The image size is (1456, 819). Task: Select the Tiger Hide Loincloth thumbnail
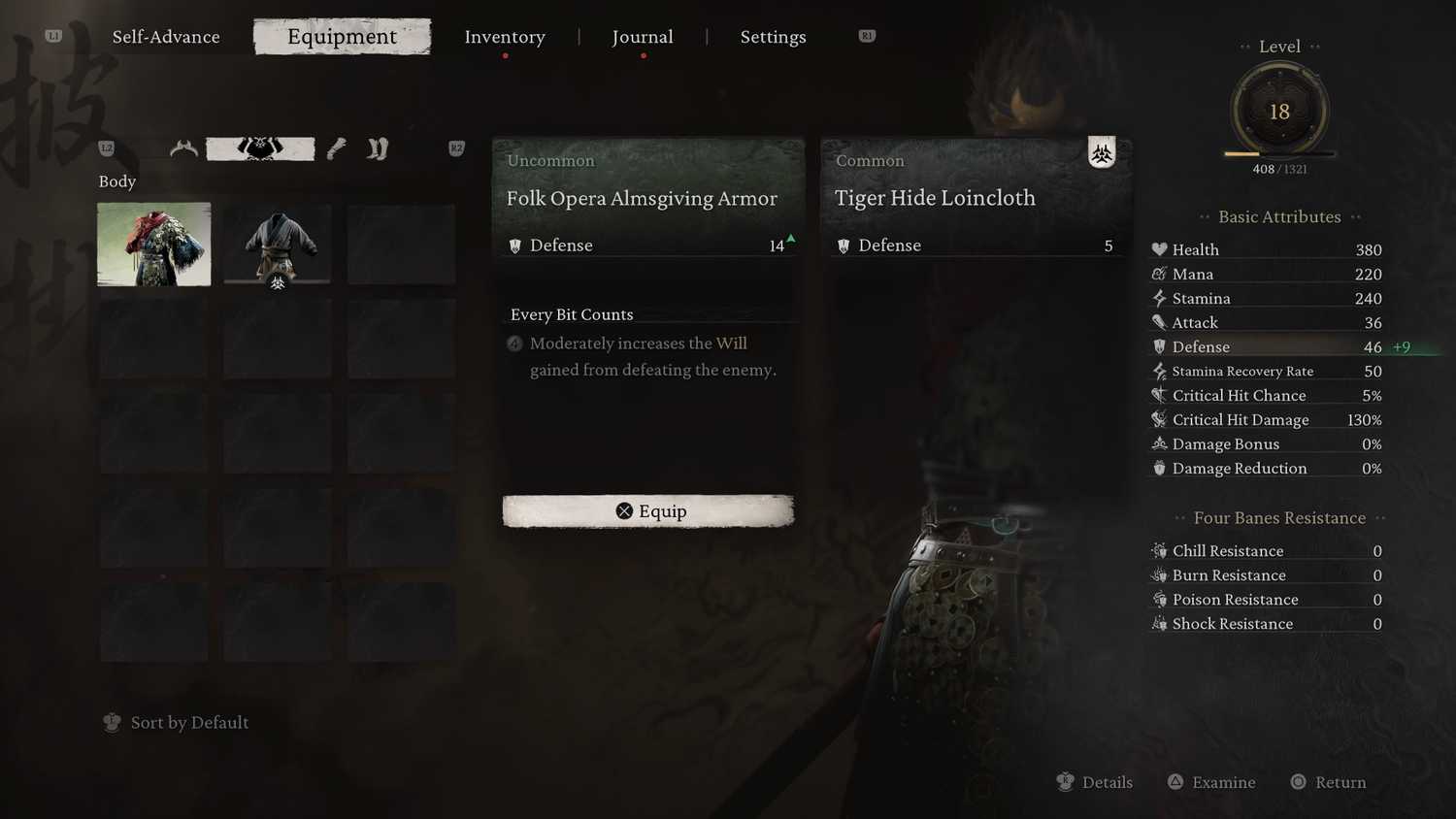(x=278, y=245)
